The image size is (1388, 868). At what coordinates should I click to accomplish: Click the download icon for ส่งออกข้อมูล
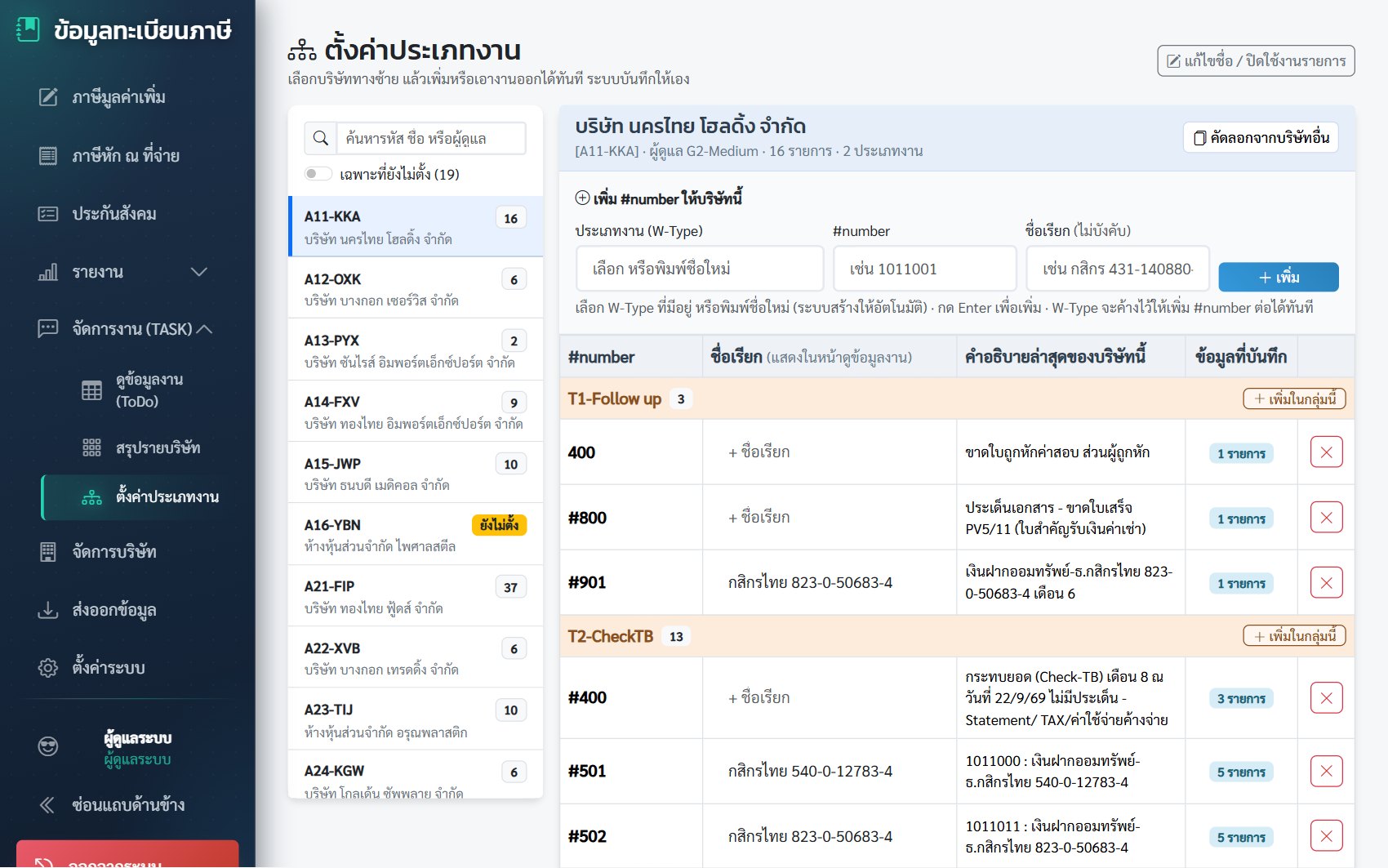(48, 610)
